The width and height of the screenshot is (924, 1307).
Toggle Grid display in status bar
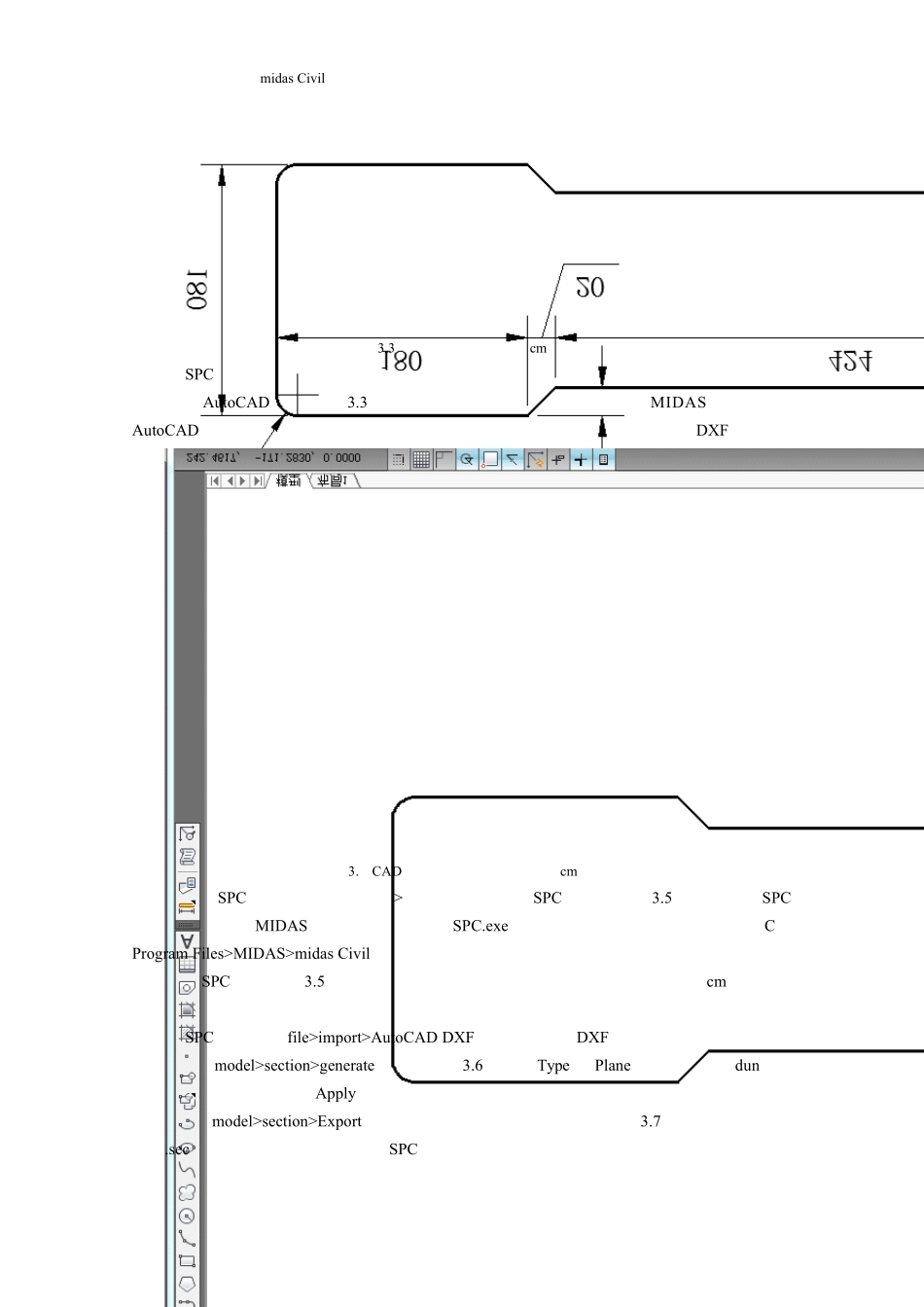(421, 459)
